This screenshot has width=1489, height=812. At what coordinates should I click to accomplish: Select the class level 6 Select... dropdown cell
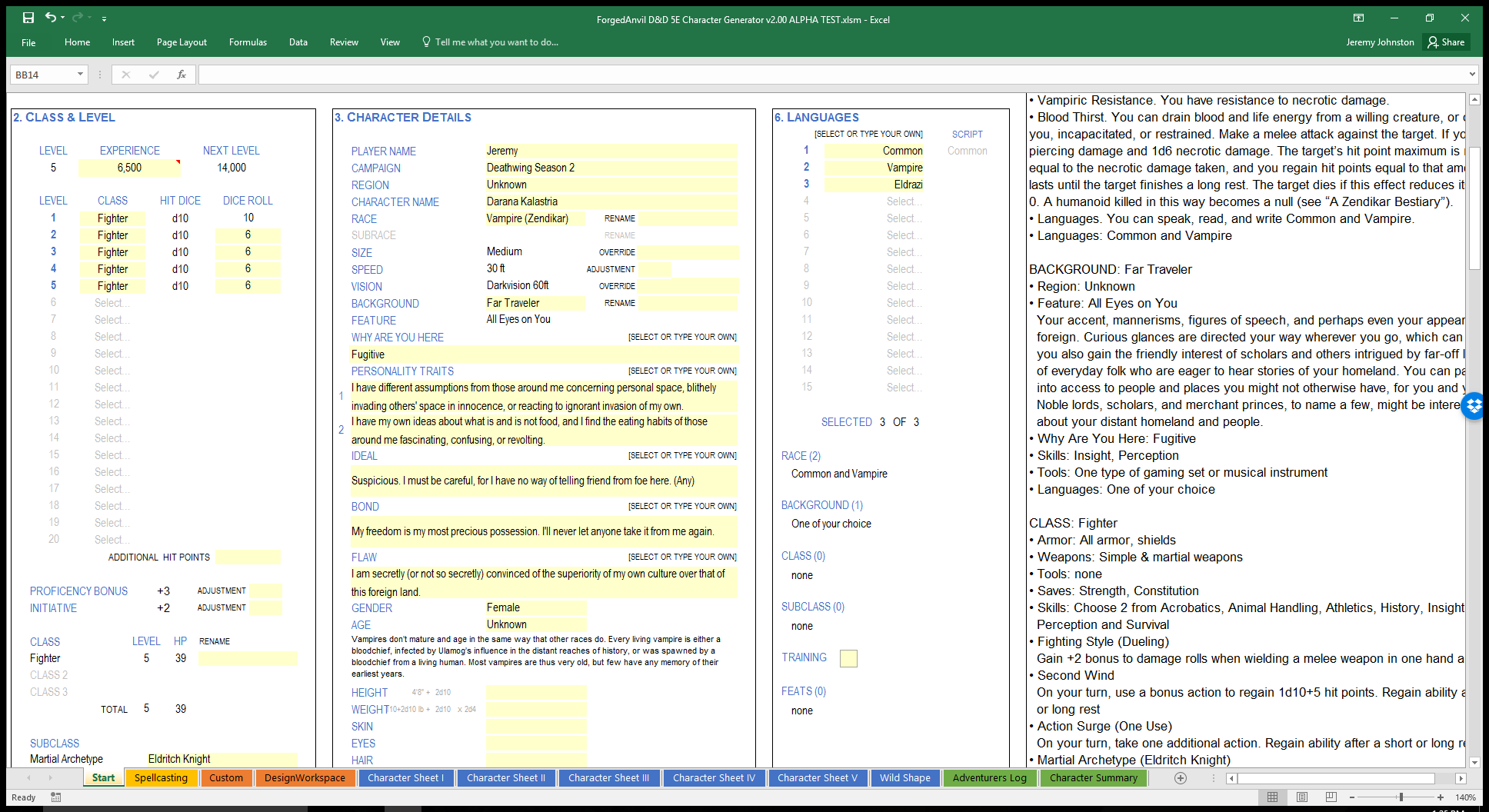113,303
